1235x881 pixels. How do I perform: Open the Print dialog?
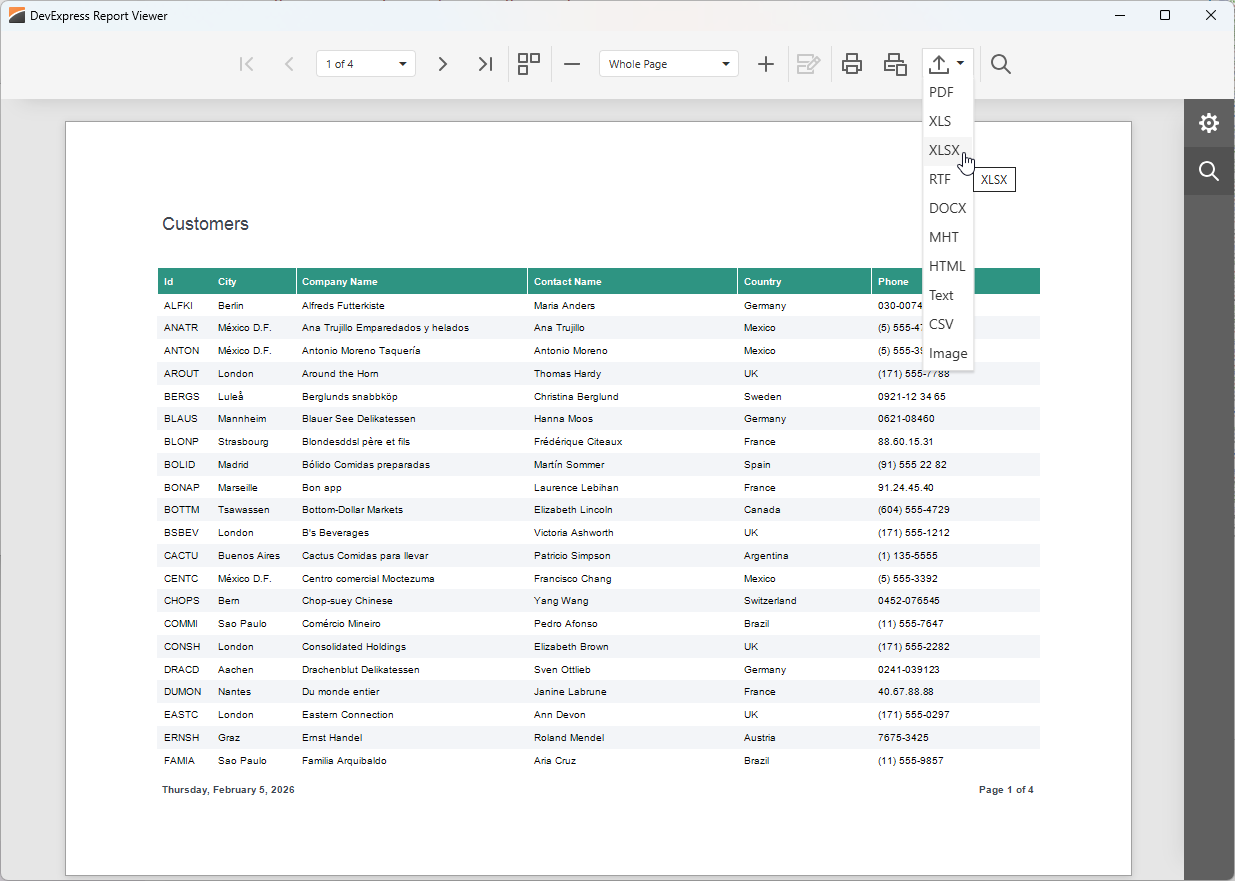point(852,63)
